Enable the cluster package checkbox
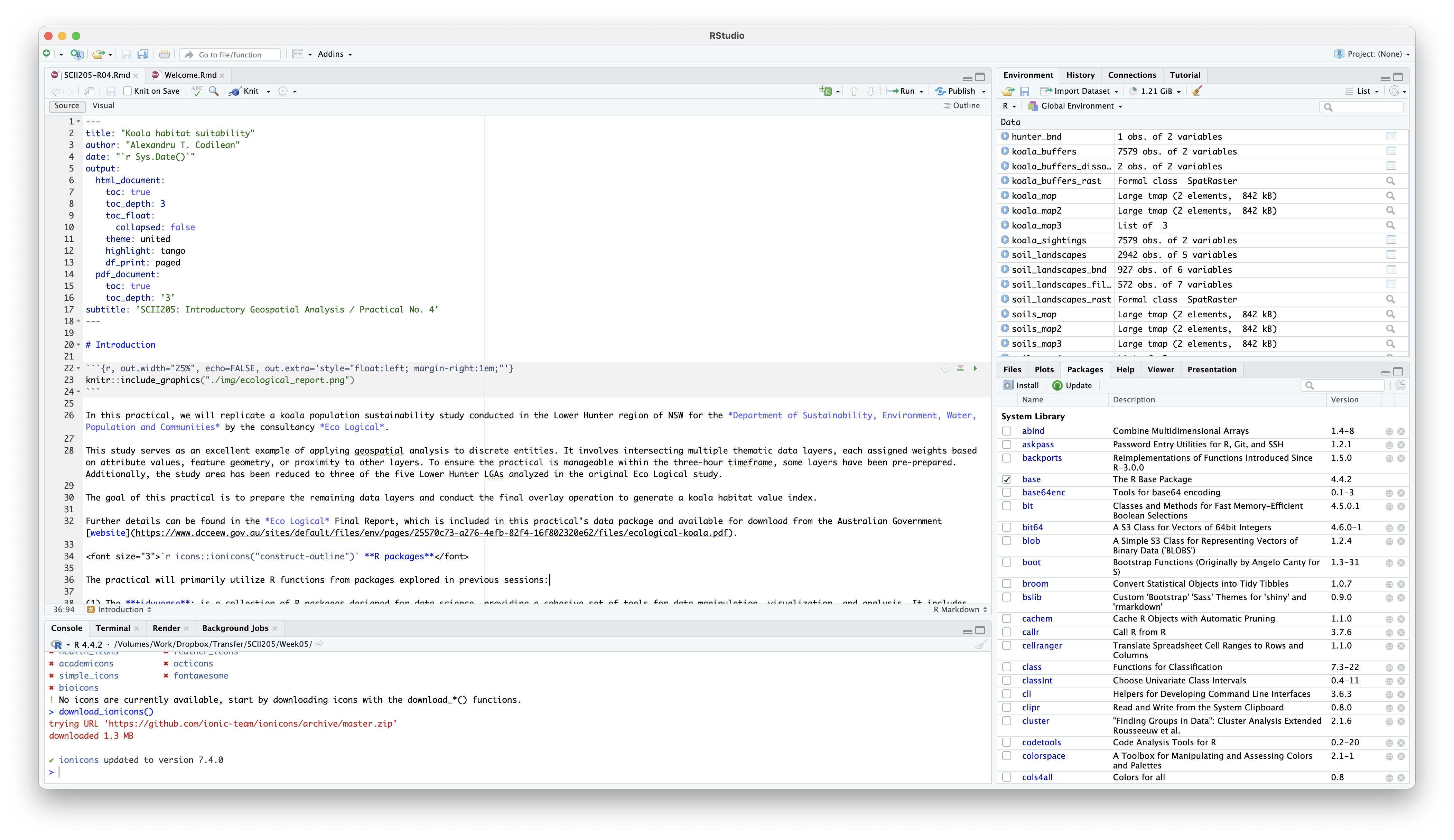 pos(1006,721)
